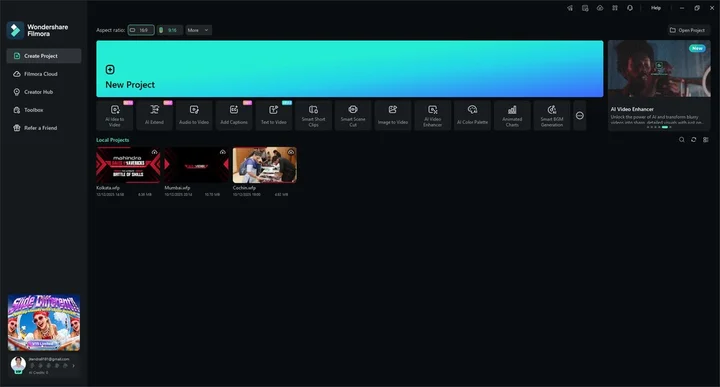Click the Kolkata.wfp file name
720x387 pixels.
108,188
